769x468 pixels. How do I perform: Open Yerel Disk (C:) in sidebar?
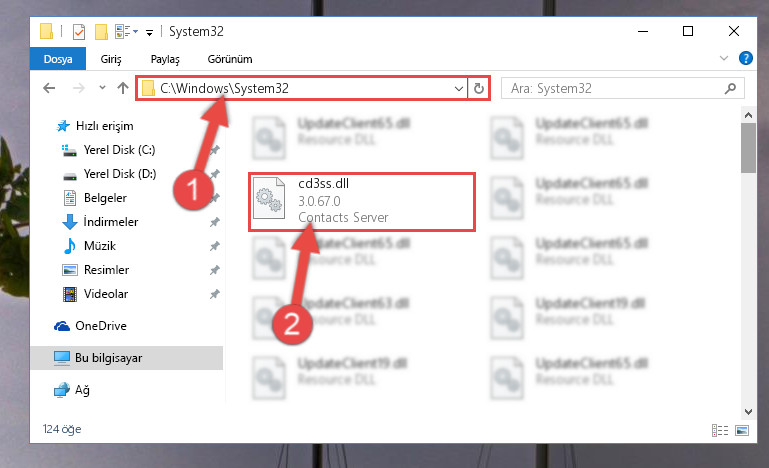(119, 150)
